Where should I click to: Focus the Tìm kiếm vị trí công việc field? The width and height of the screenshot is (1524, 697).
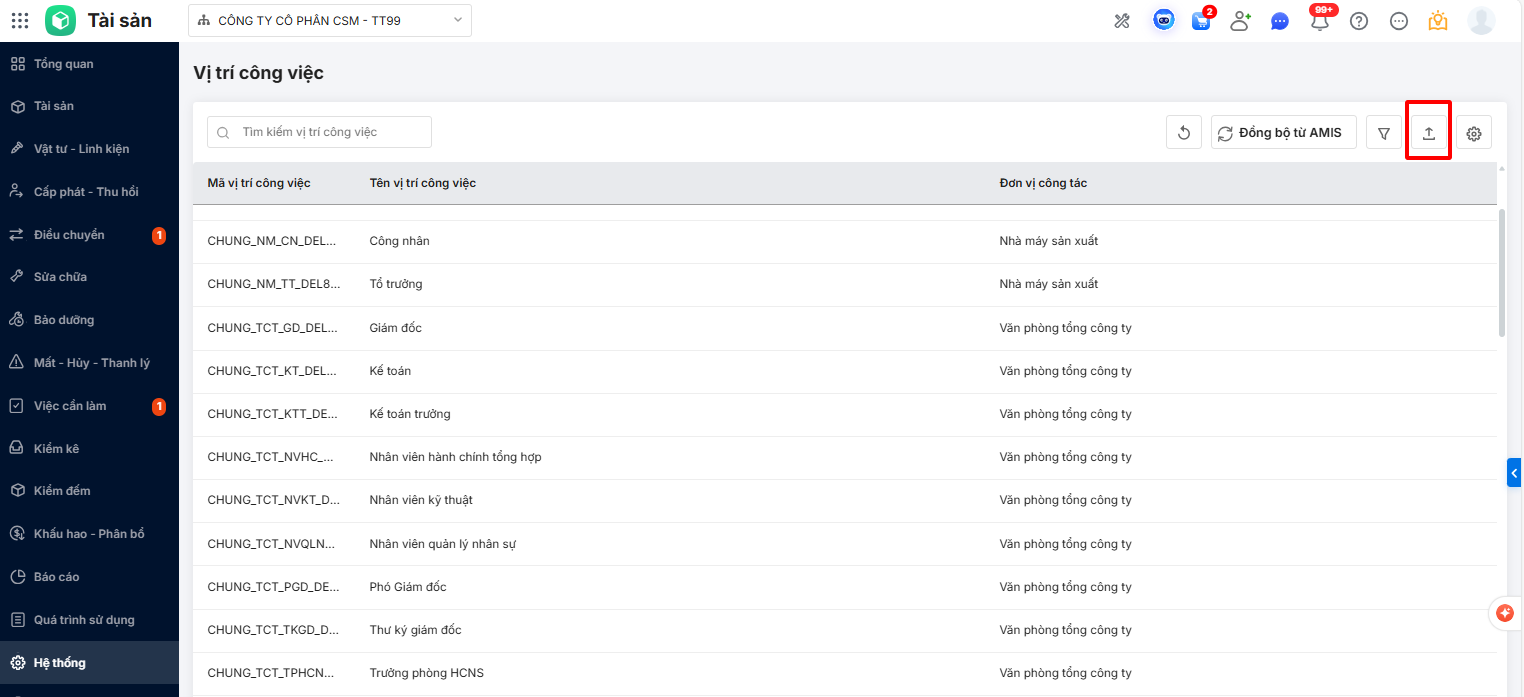(330, 132)
